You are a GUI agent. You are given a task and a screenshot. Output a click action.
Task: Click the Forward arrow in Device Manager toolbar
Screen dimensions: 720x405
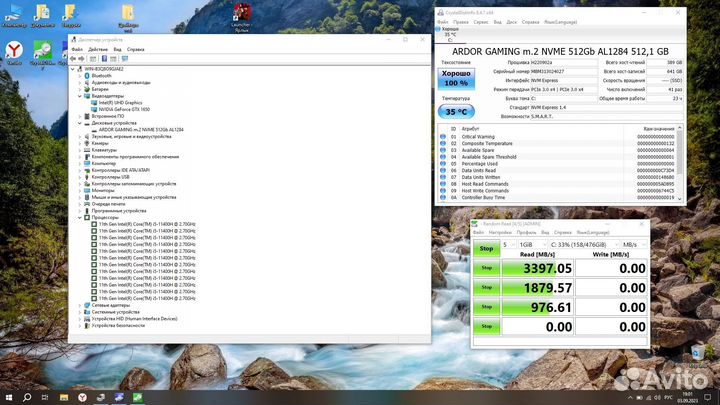81,59
